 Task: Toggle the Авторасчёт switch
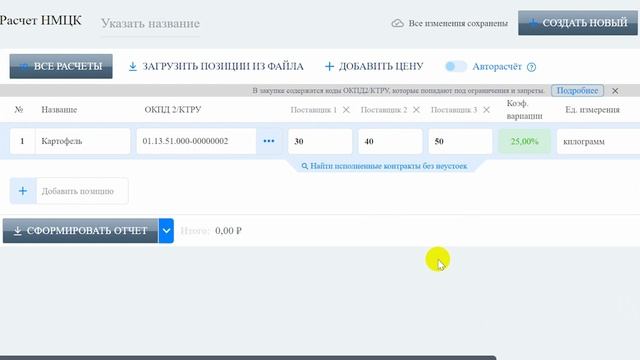pos(456,67)
